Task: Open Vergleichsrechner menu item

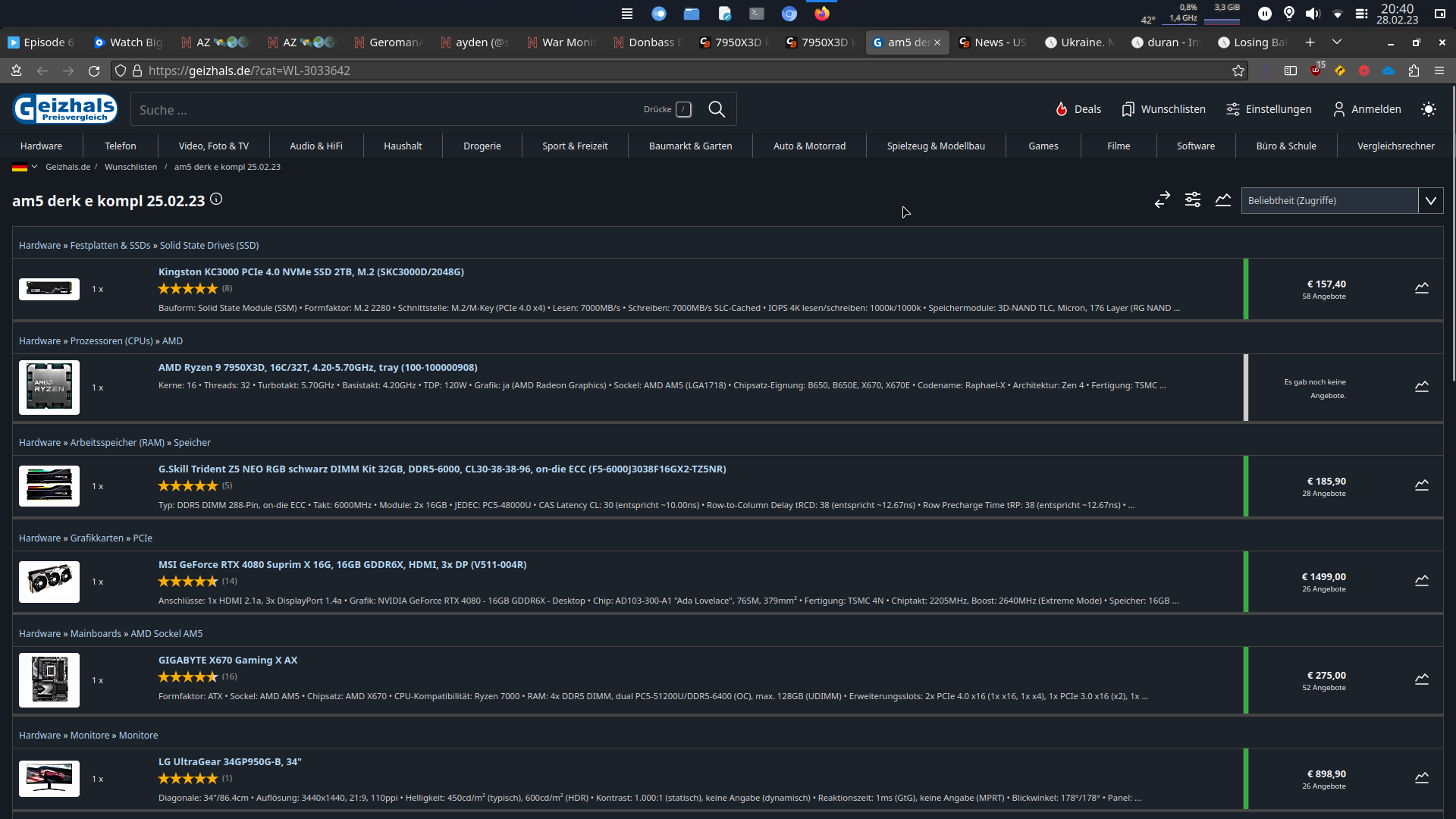Action: click(1396, 146)
